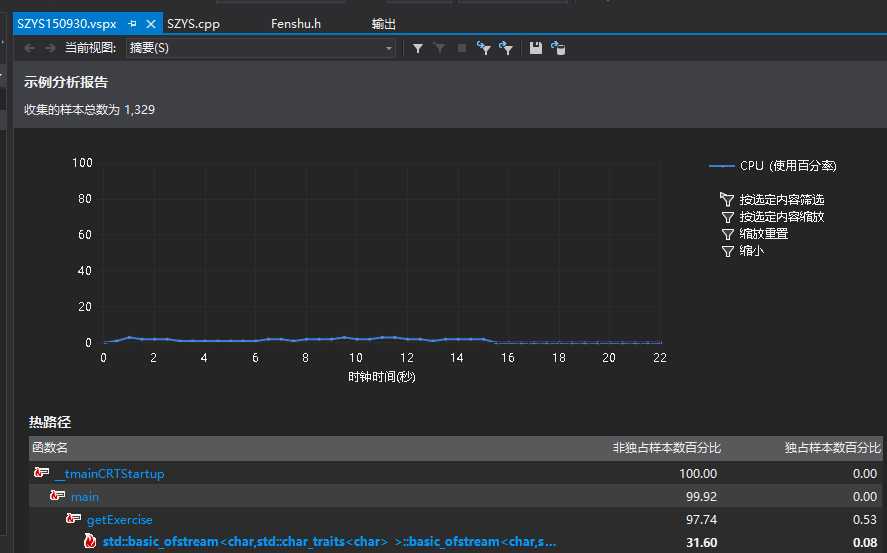887x553 pixels.
Task: Switch to the SZYS.cpp tab
Action: click(193, 24)
